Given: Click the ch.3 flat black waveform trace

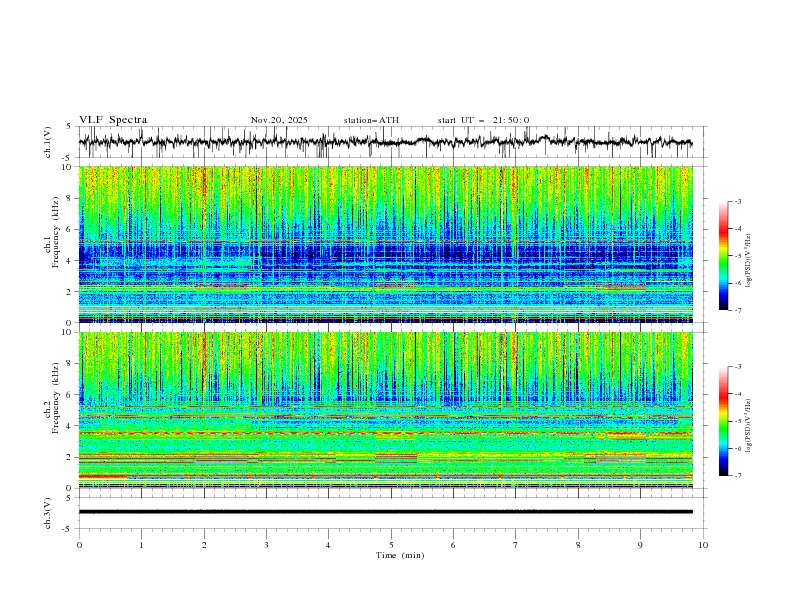Looking at the screenshot, I should (386, 512).
